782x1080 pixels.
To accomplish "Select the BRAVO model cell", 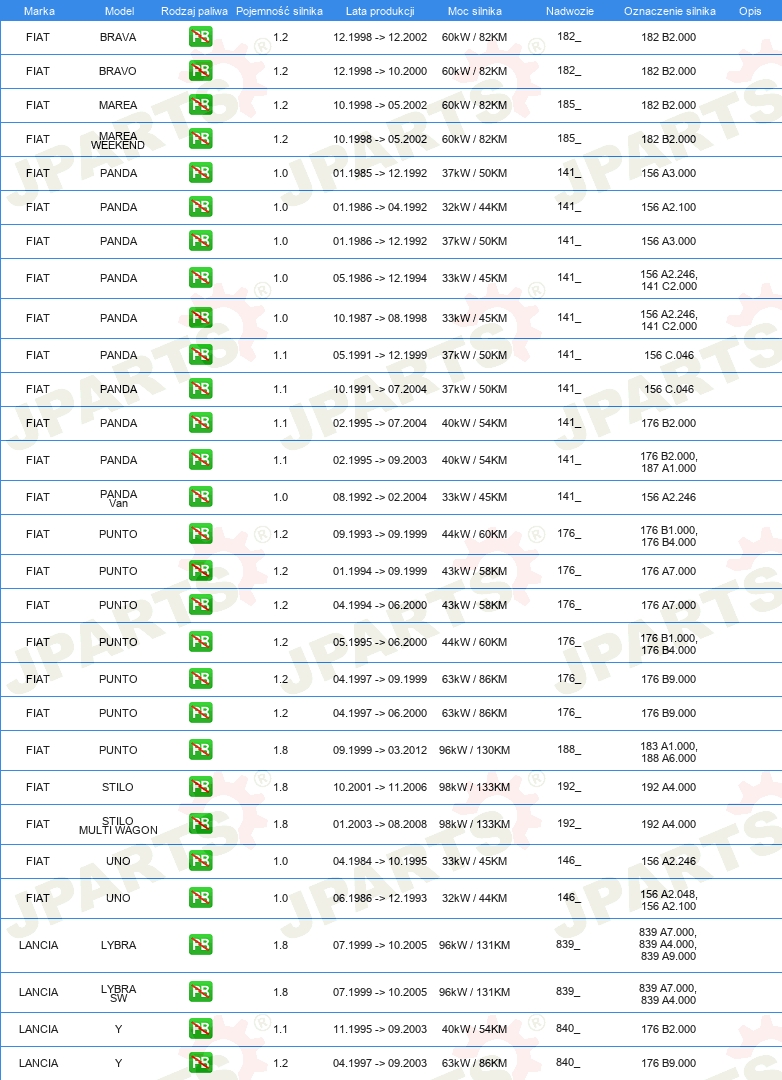I will 118,71.
